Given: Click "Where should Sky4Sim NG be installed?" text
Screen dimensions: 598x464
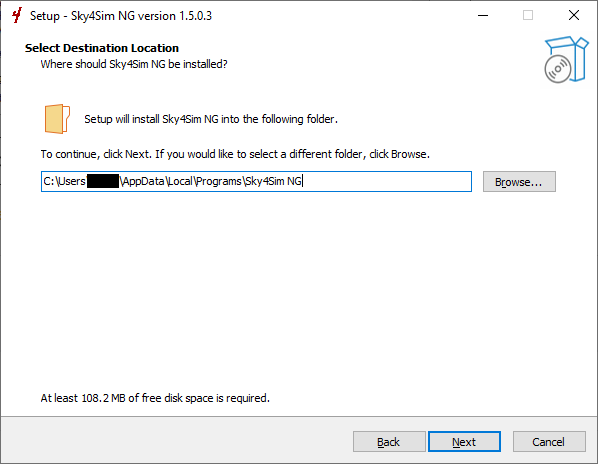Looking at the screenshot, I should point(134,64).
